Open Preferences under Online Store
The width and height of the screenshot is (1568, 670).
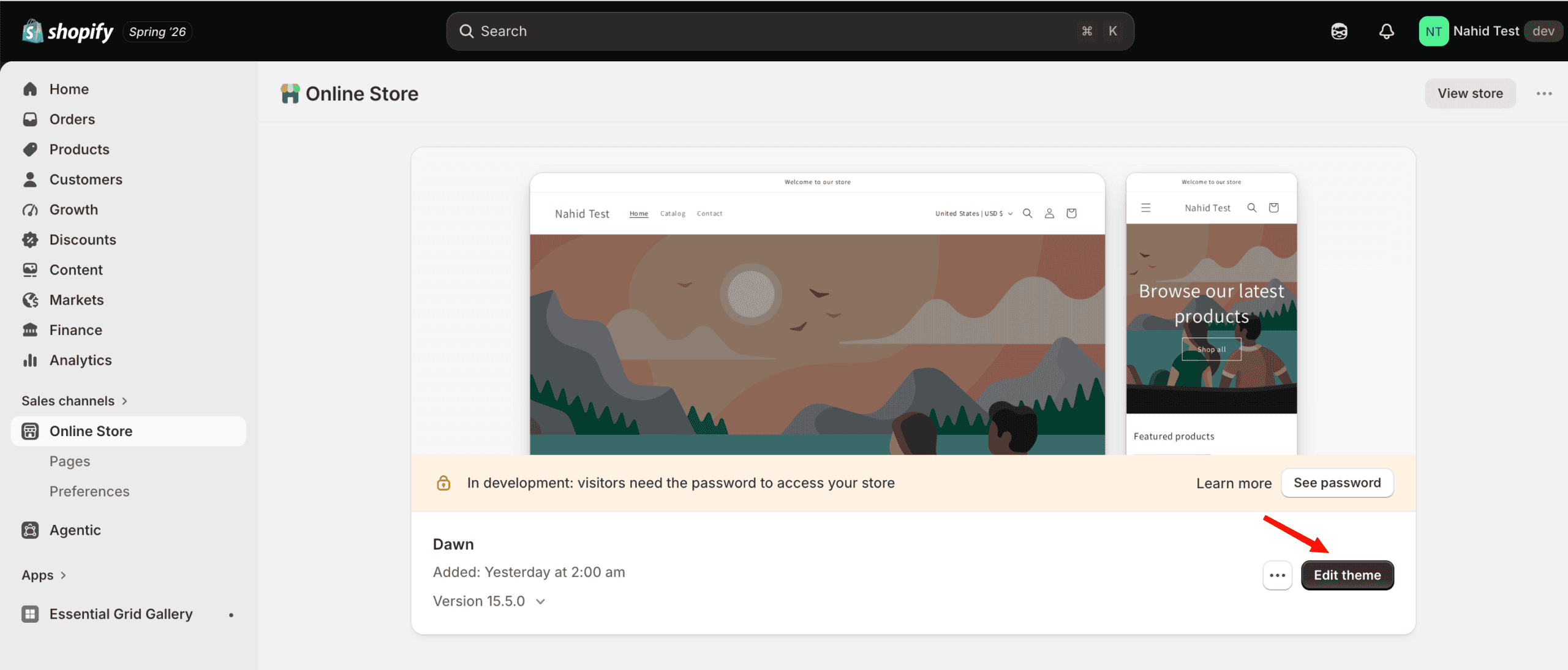(x=129, y=491)
